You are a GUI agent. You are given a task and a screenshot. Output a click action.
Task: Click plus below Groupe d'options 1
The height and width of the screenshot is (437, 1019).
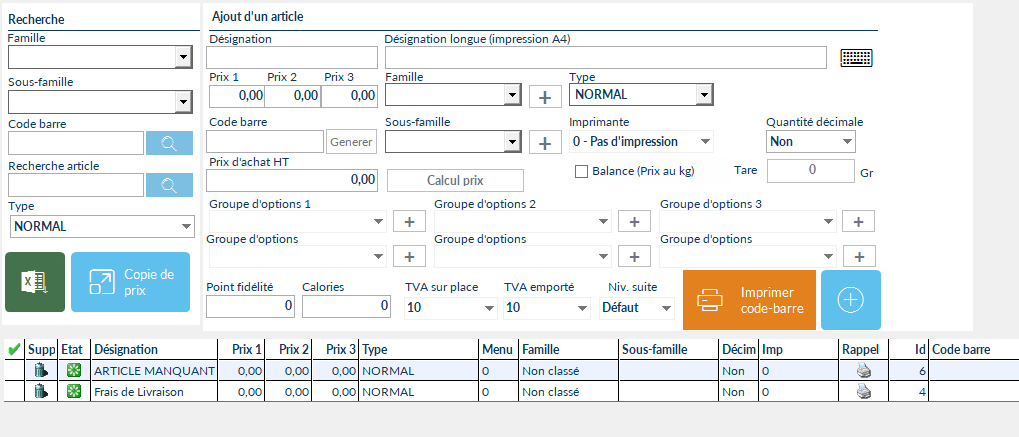point(409,256)
